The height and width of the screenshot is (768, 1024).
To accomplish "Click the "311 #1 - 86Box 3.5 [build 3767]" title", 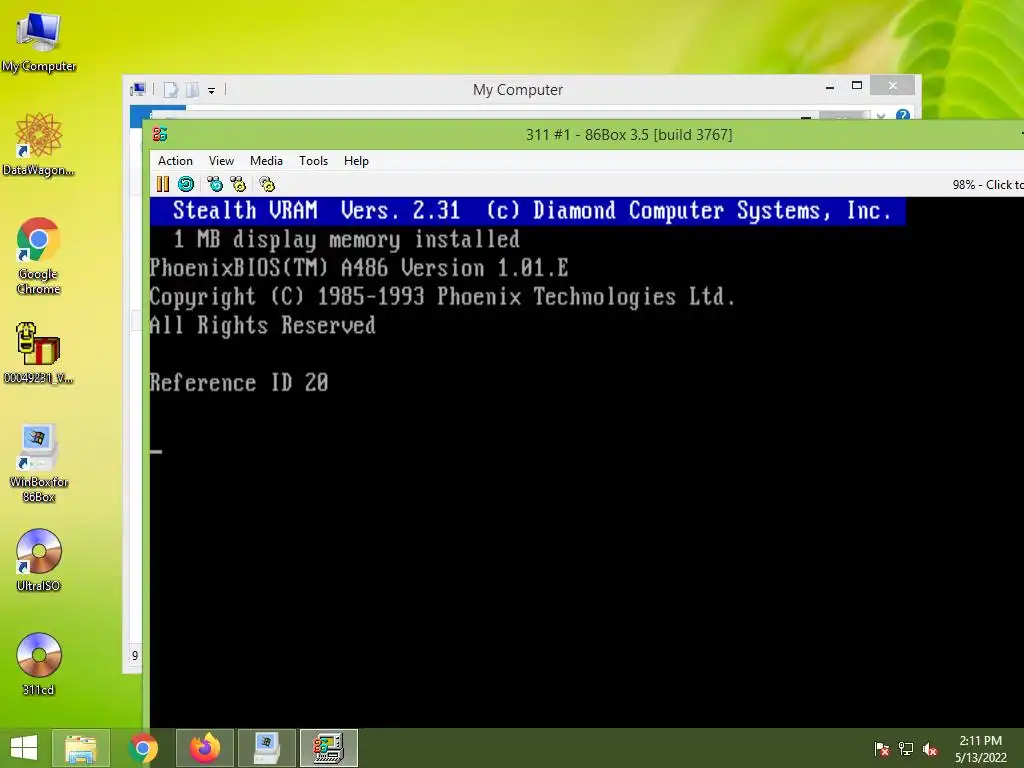I will point(629,135).
